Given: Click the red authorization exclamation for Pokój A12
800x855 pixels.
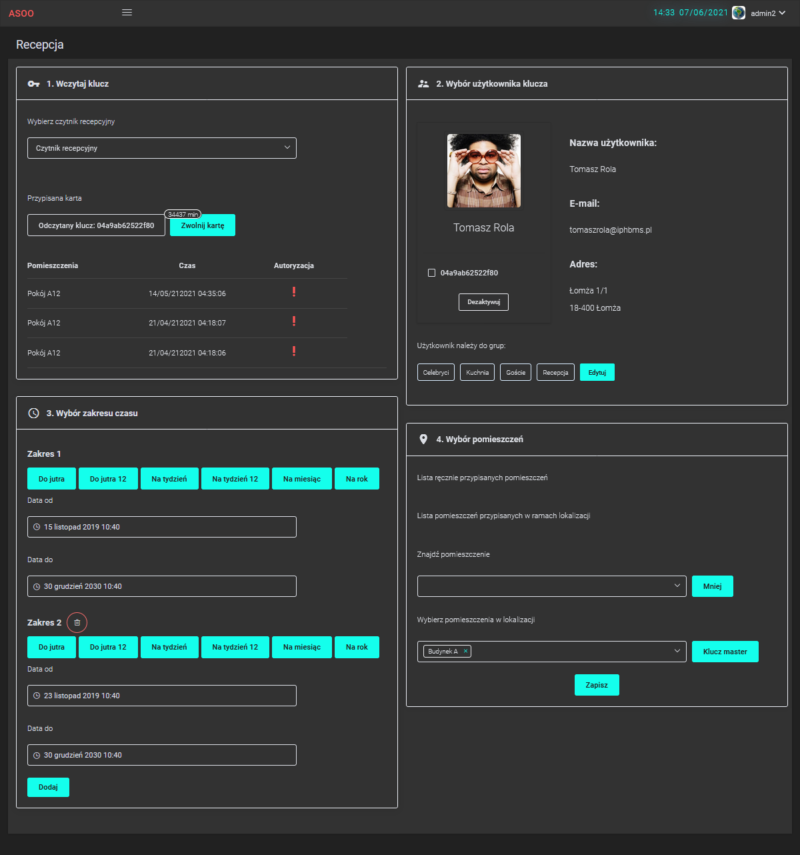Looking at the screenshot, I should tap(293, 294).
